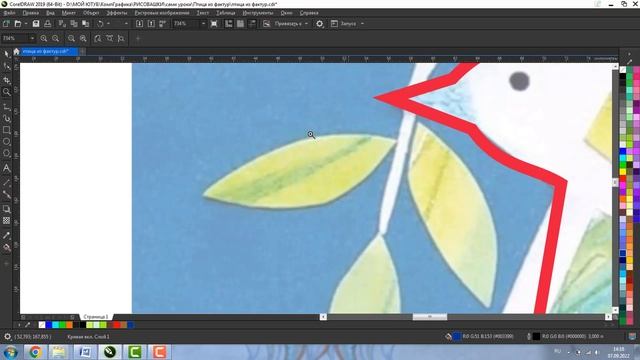Image resolution: width=640 pixels, height=360 pixels.
Task: Select the Drop Shadow tool
Action: pos(7,209)
